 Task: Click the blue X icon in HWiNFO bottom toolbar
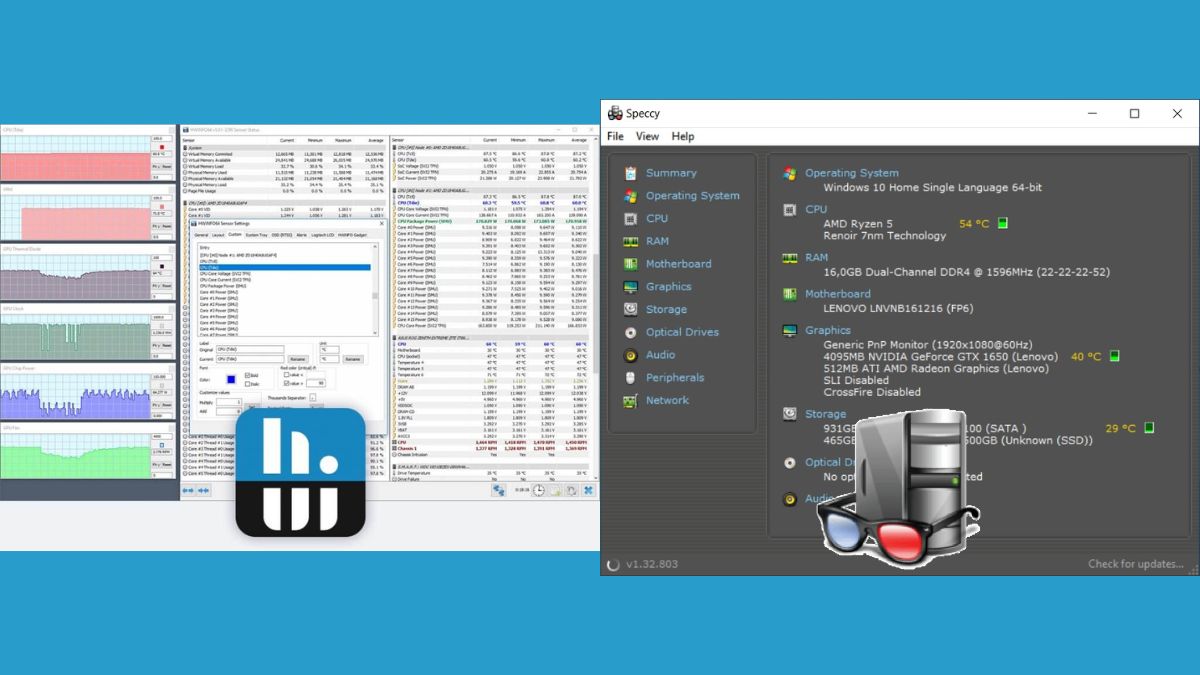point(589,490)
